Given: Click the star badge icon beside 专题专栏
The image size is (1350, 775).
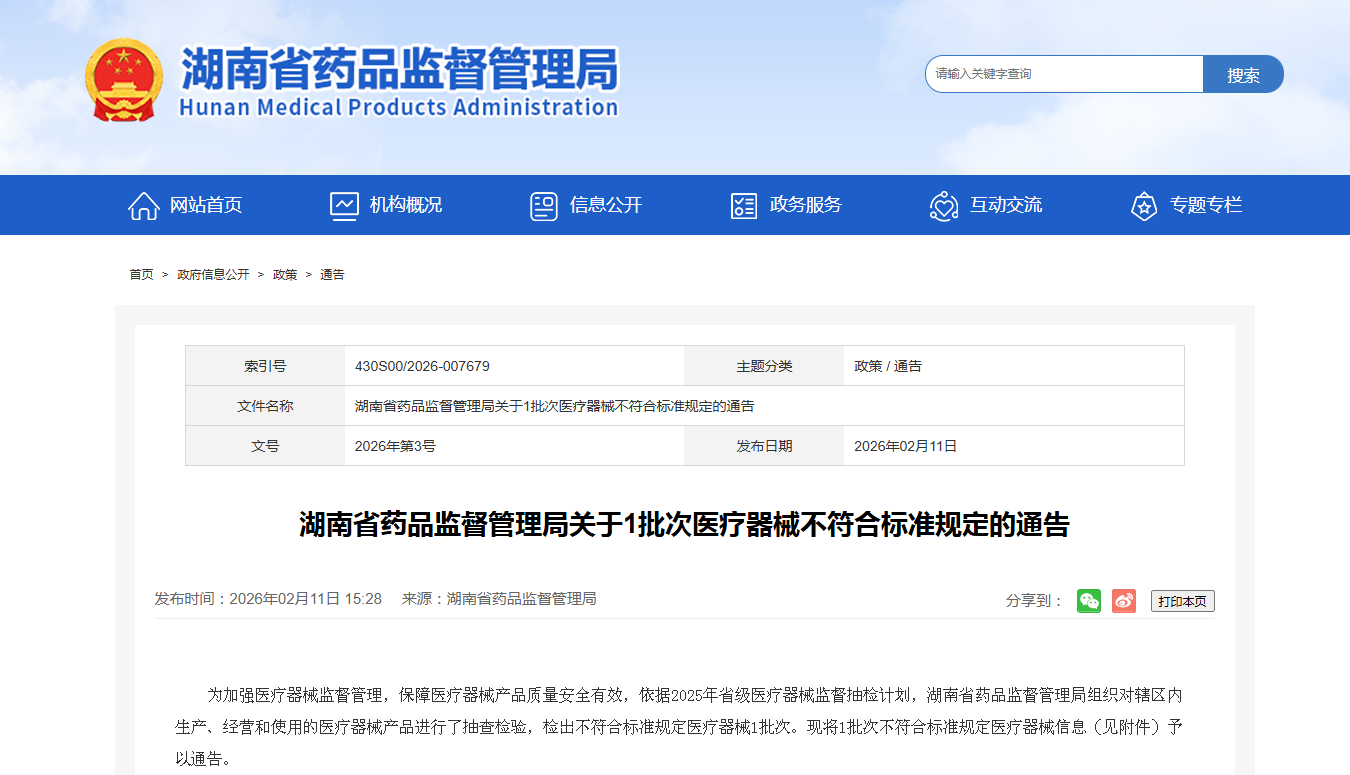Looking at the screenshot, I should (x=1143, y=206).
